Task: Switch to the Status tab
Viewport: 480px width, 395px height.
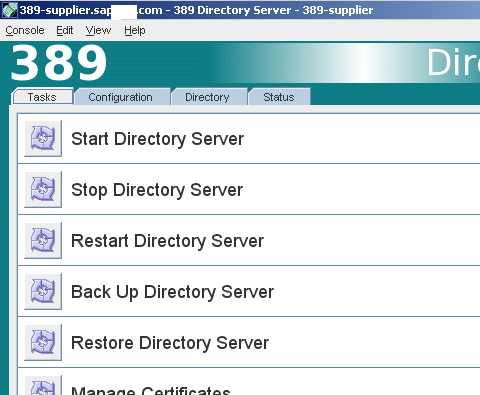Action: point(279,97)
